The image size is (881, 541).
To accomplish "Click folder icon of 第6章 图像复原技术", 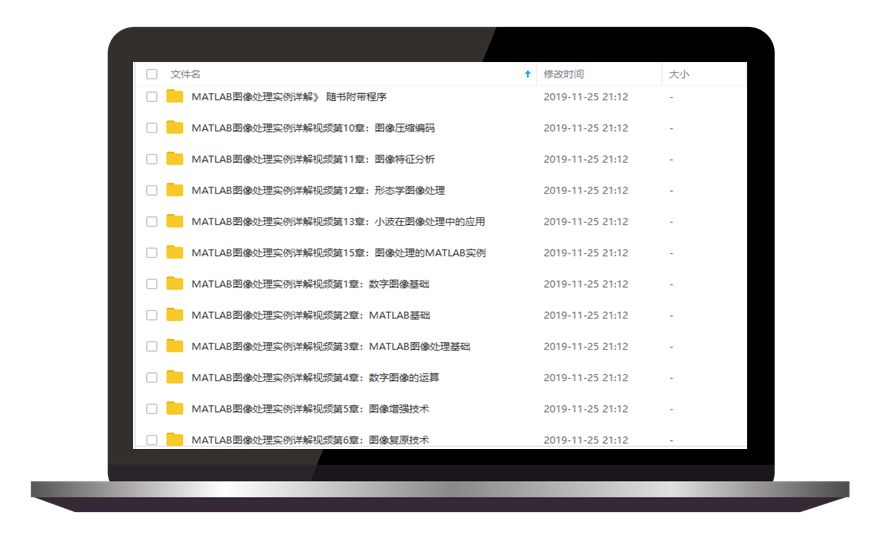I will tap(175, 439).
